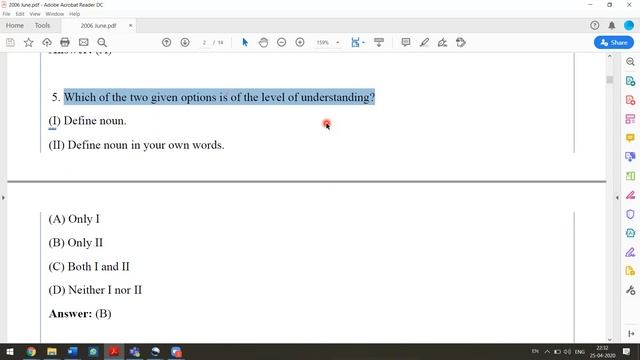This screenshot has width=640, height=360.
Task: Click the page number field
Action: 204,42
